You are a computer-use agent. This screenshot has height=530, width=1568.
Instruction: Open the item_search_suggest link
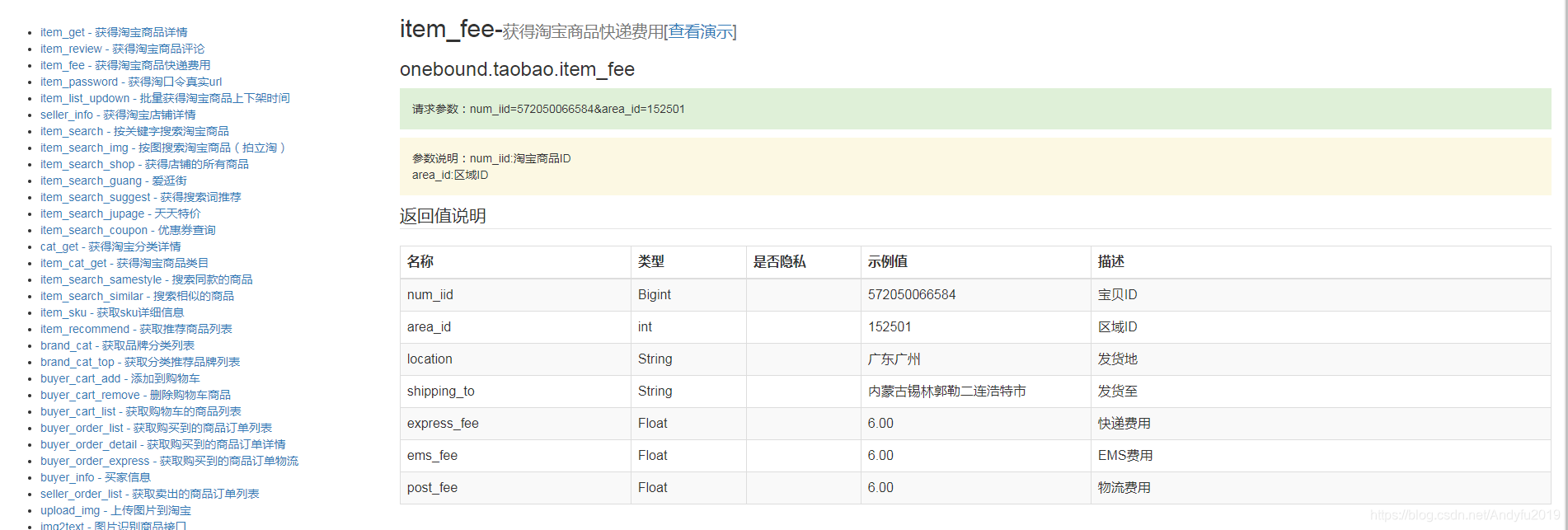(x=141, y=197)
